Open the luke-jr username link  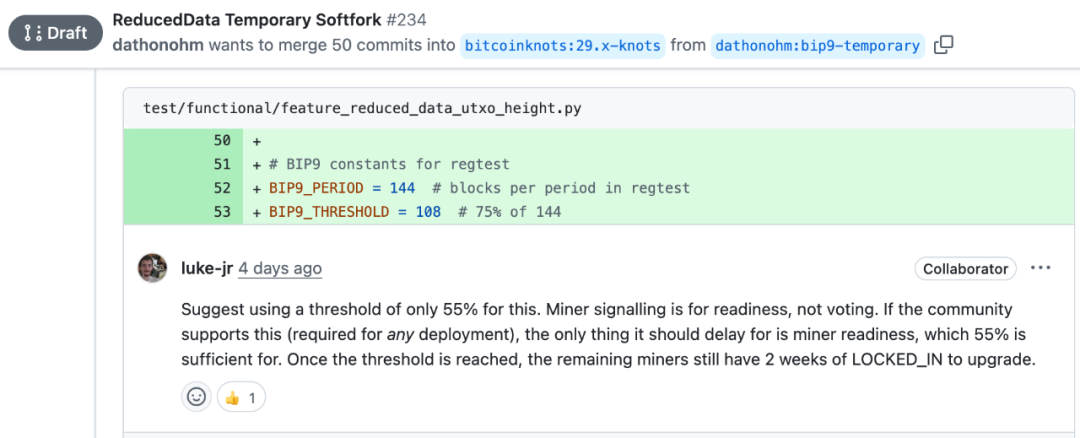(x=207, y=268)
